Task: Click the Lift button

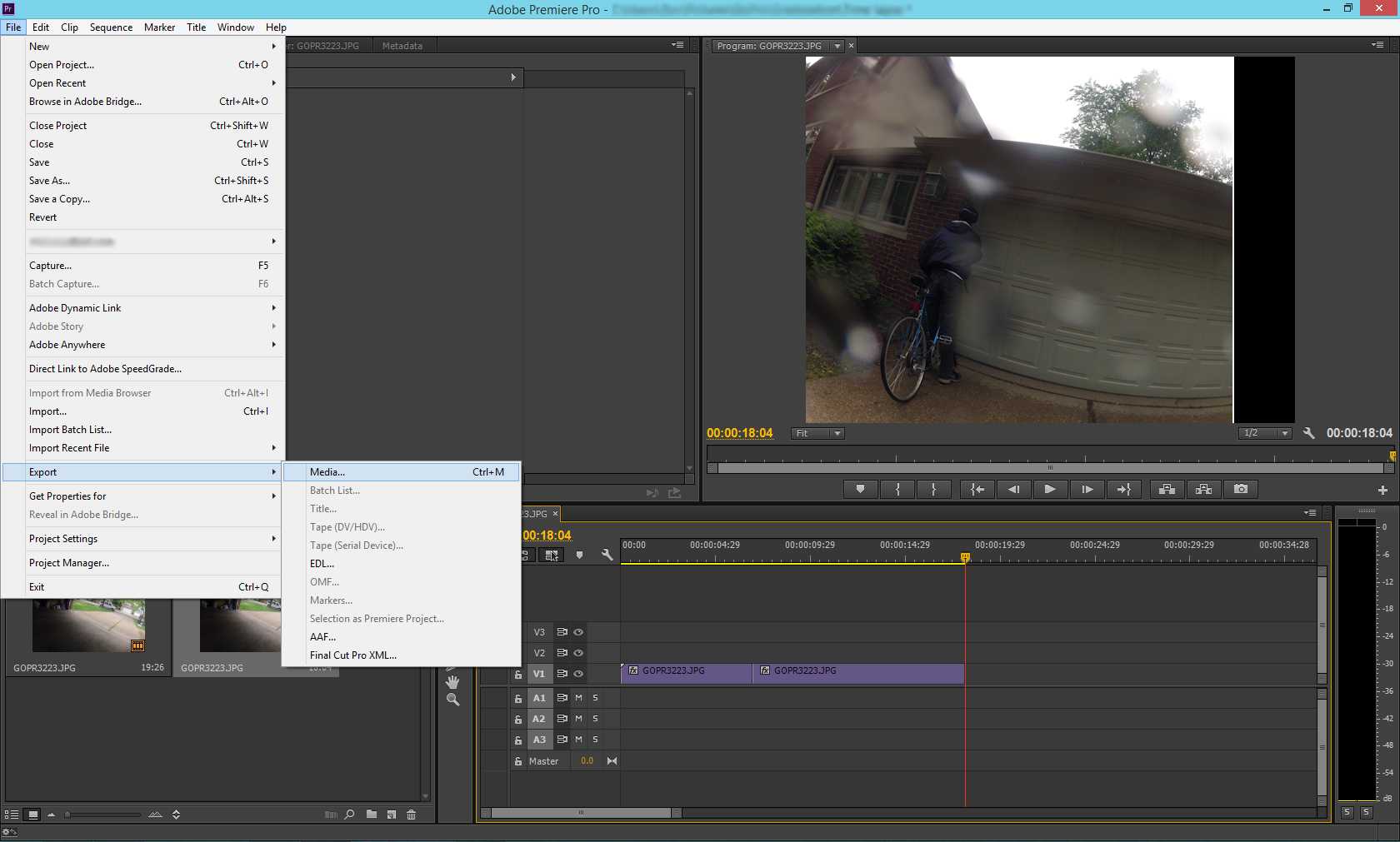Action: pos(1167,490)
